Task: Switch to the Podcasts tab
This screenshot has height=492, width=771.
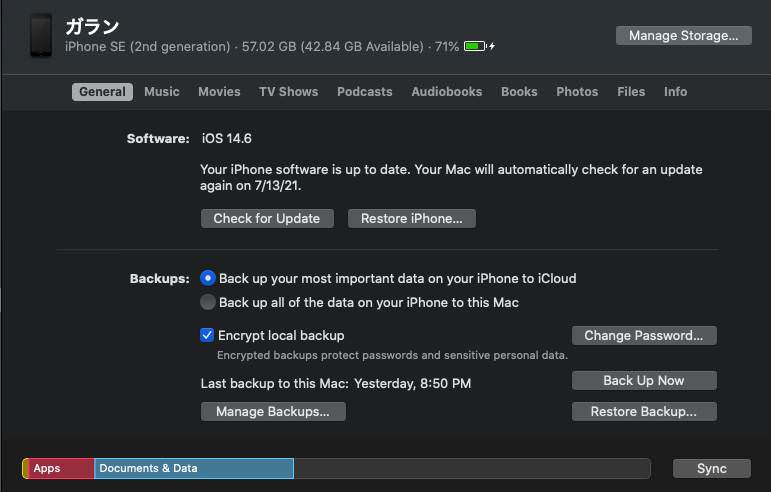Action: click(365, 92)
